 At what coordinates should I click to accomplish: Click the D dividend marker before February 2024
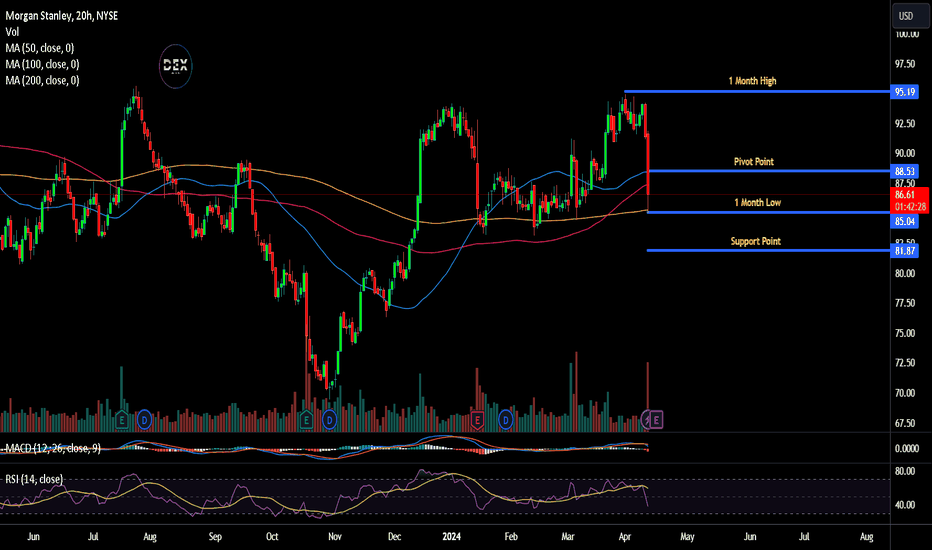[506, 420]
